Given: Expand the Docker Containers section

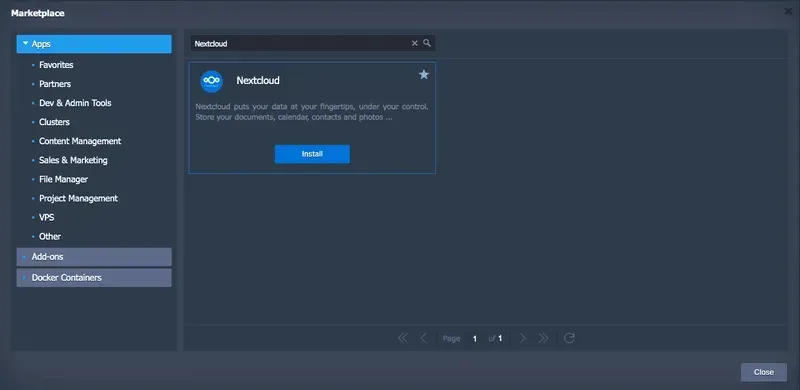Looking at the screenshot, I should coord(94,278).
